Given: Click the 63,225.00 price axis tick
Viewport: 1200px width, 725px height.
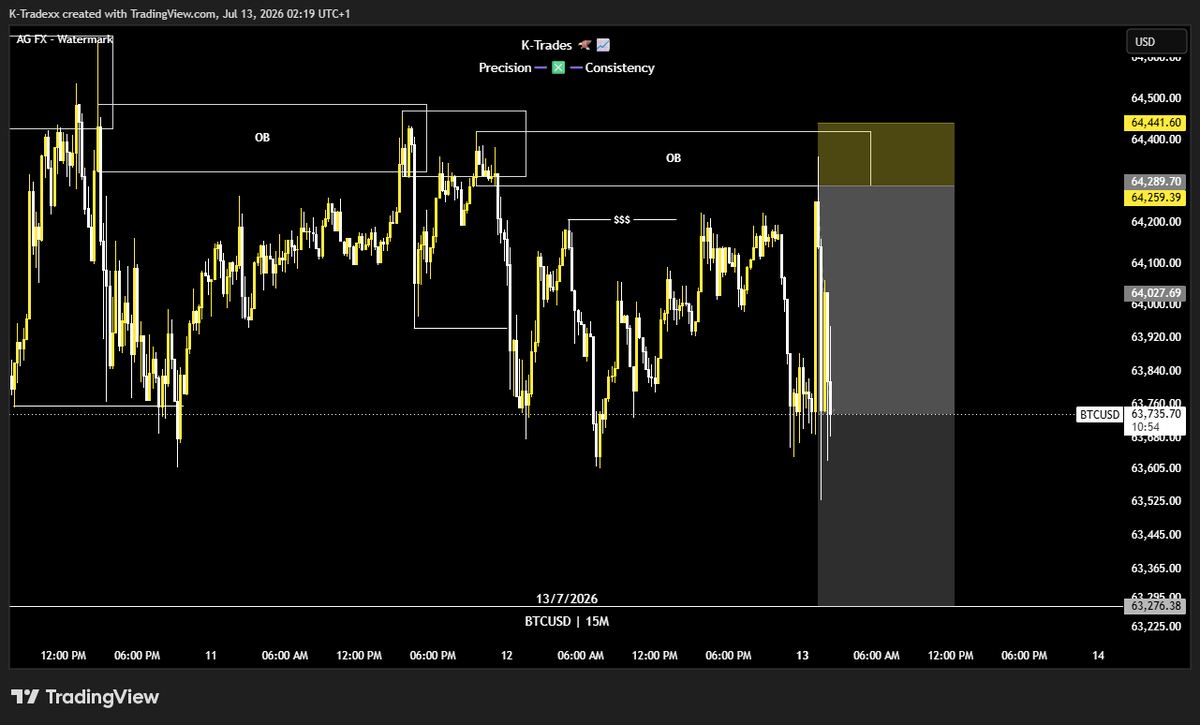Looking at the screenshot, I should pyautogui.click(x=1156, y=626).
